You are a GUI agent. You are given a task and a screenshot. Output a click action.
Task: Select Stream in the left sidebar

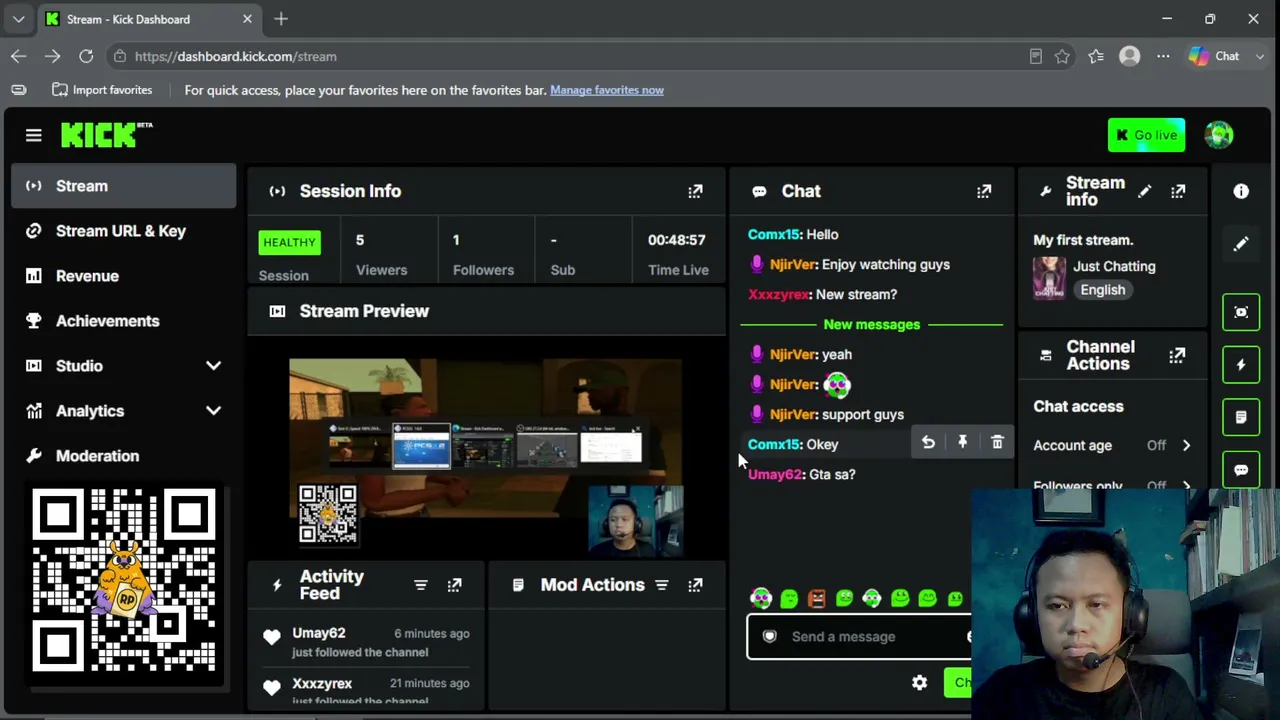pos(123,186)
